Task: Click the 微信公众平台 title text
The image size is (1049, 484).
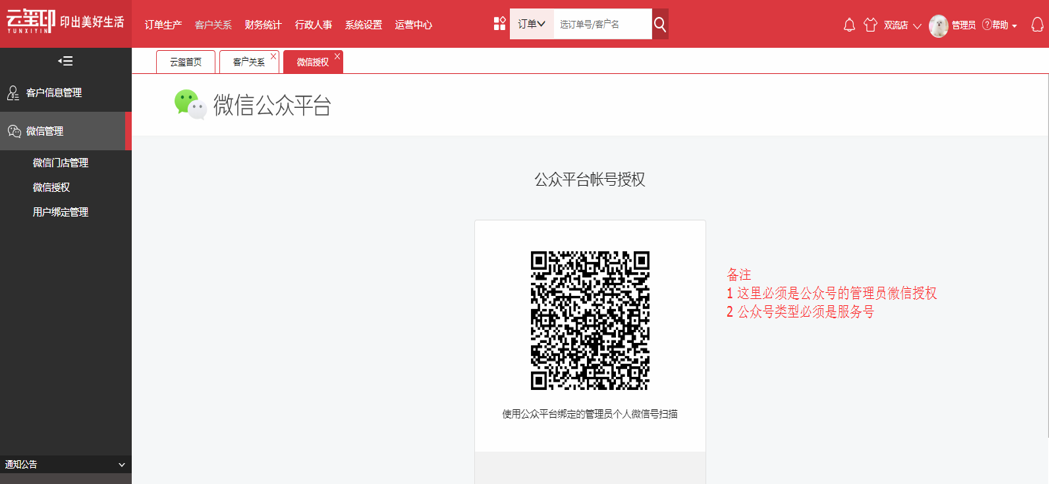Action: pyautogui.click(x=272, y=106)
